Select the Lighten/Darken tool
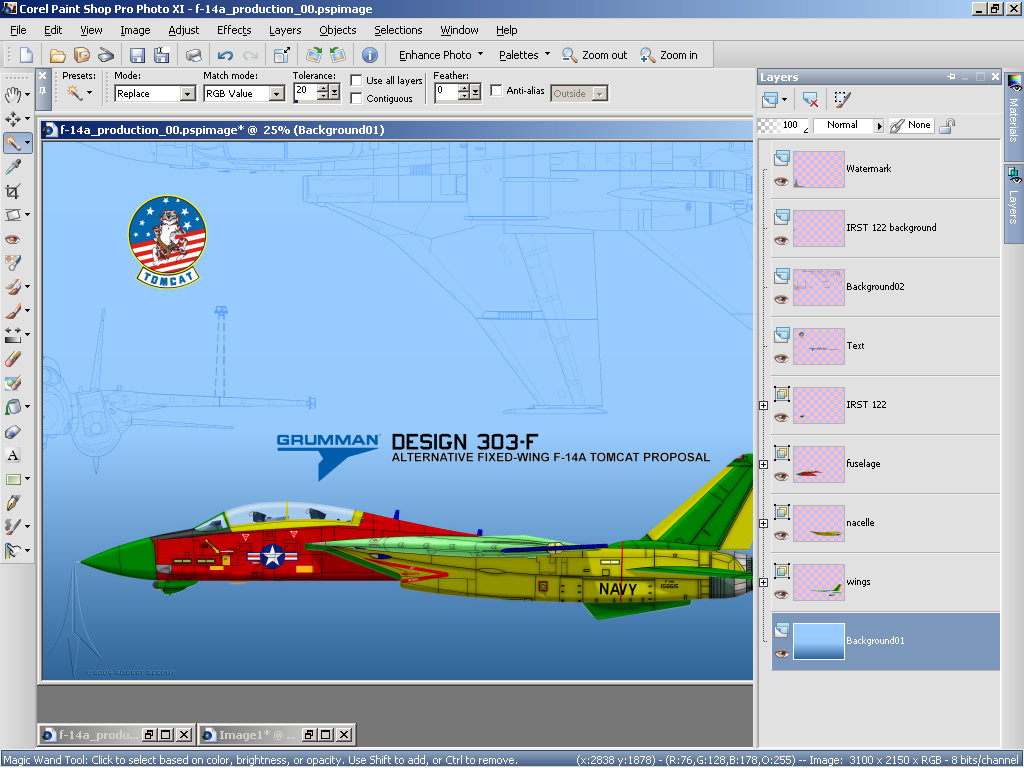 coord(12,335)
